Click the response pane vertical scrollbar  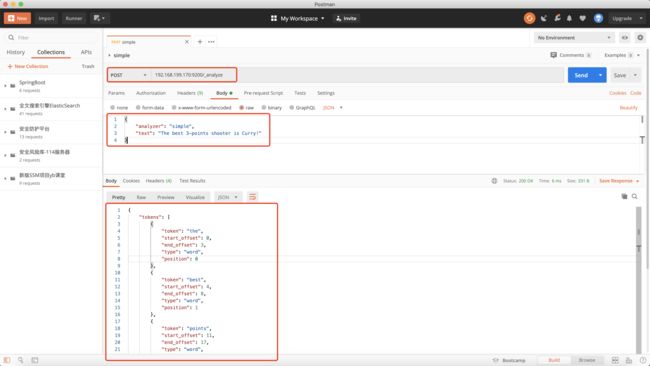(639, 280)
